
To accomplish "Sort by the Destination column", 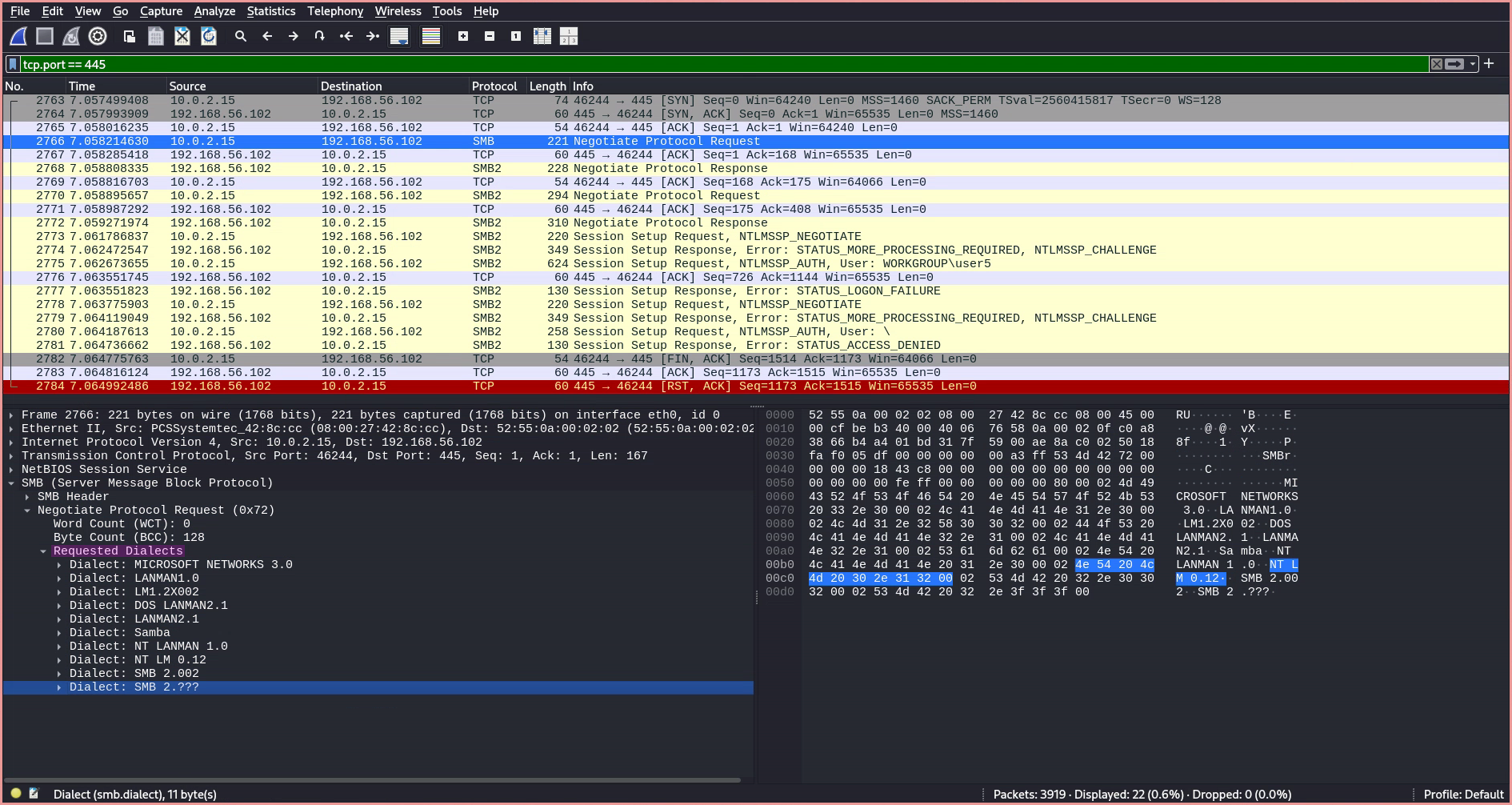I will 393,86.
